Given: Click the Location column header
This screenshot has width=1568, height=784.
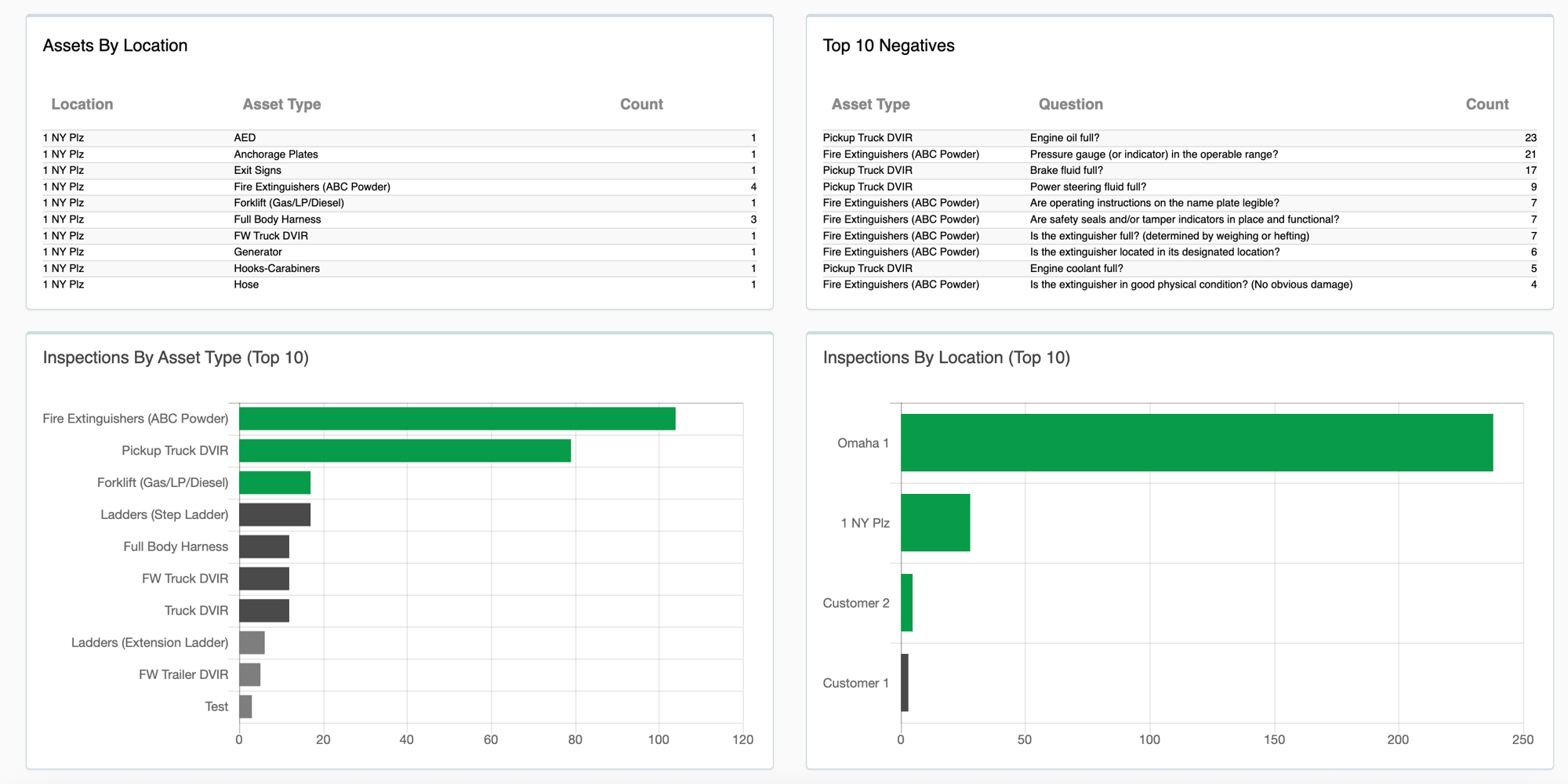Looking at the screenshot, I should click(82, 103).
